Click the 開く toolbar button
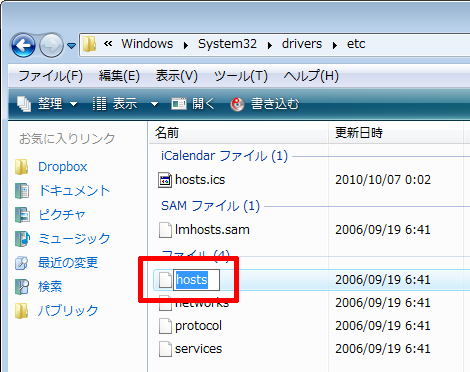Image resolution: width=470 pixels, height=372 pixels. tap(193, 104)
